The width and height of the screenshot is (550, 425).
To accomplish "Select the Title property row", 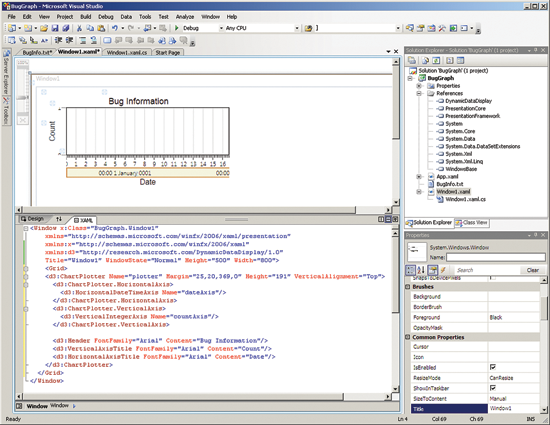I will [475, 409].
